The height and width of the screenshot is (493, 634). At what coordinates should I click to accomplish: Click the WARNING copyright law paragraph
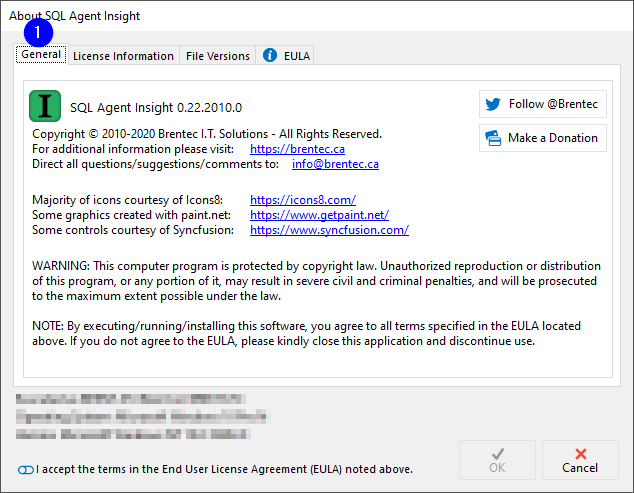point(316,281)
